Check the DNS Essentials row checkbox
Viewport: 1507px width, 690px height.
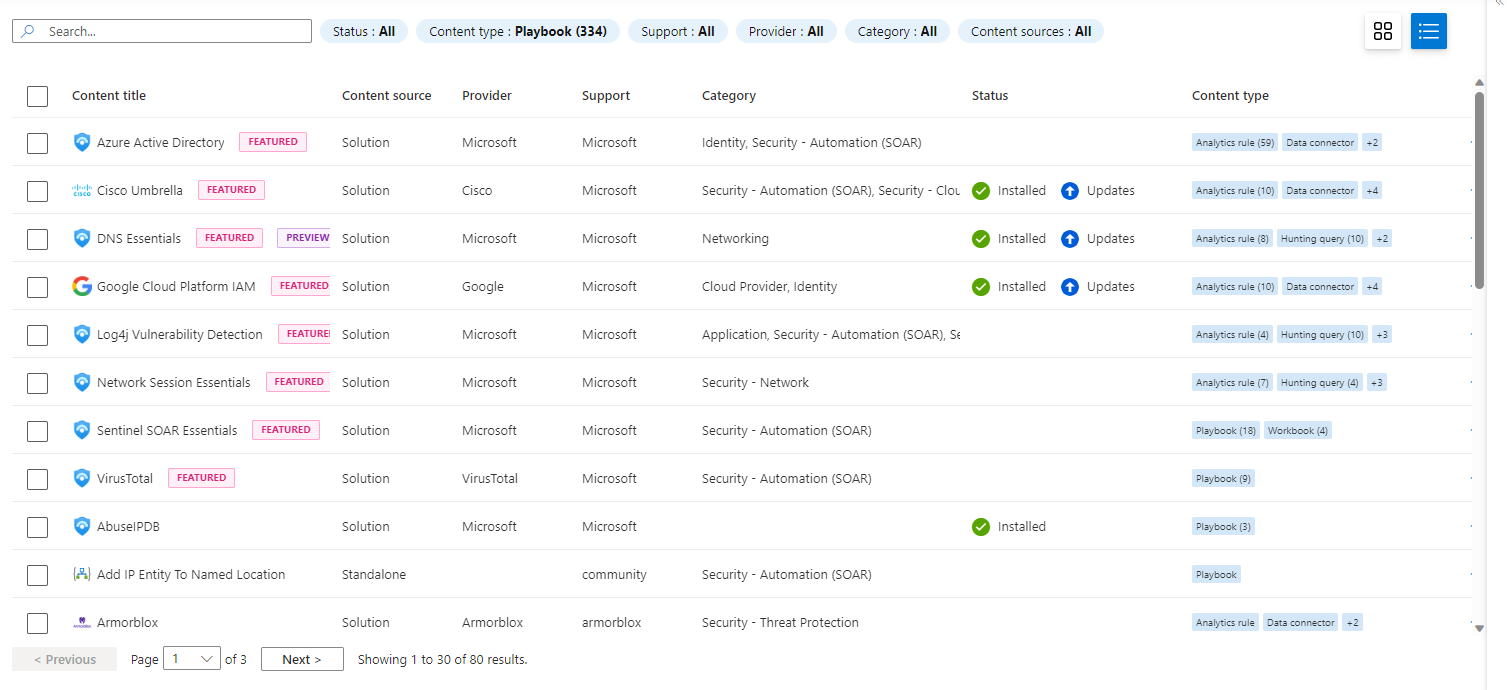tap(37, 239)
